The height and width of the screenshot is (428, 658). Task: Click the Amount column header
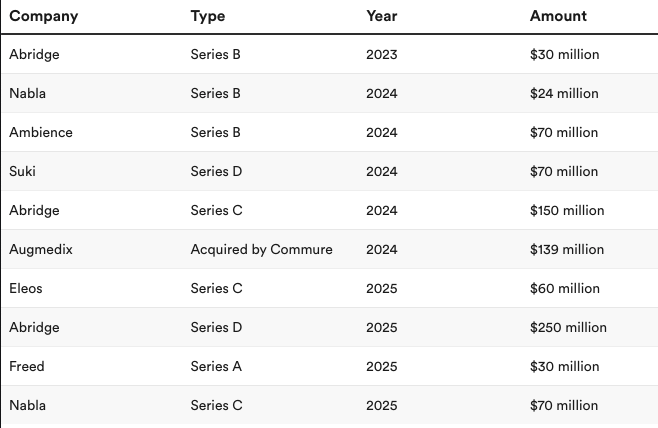pos(558,16)
